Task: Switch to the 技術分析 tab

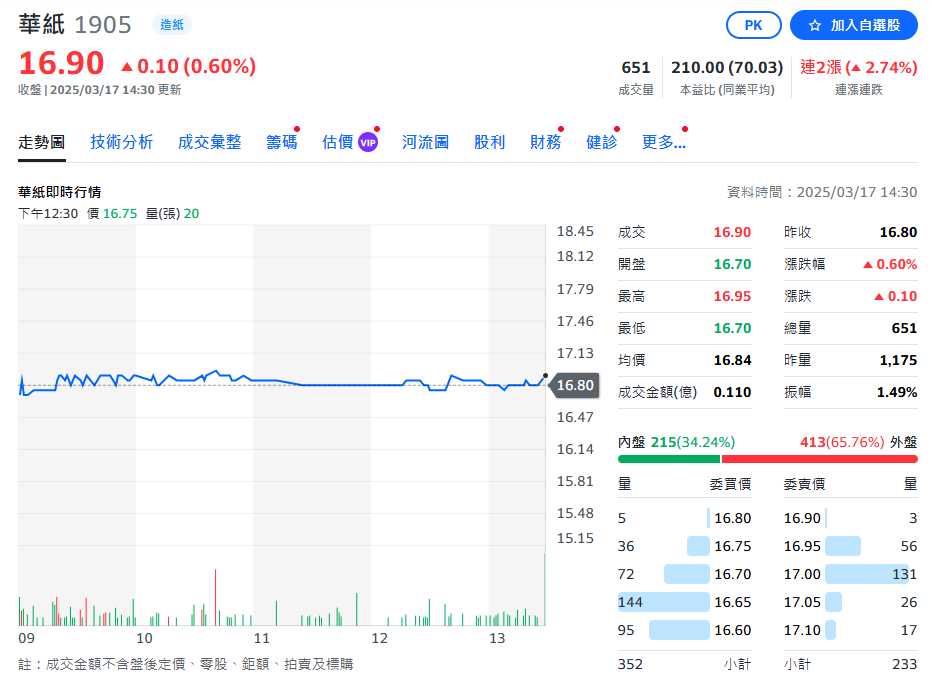Action: click(x=121, y=142)
